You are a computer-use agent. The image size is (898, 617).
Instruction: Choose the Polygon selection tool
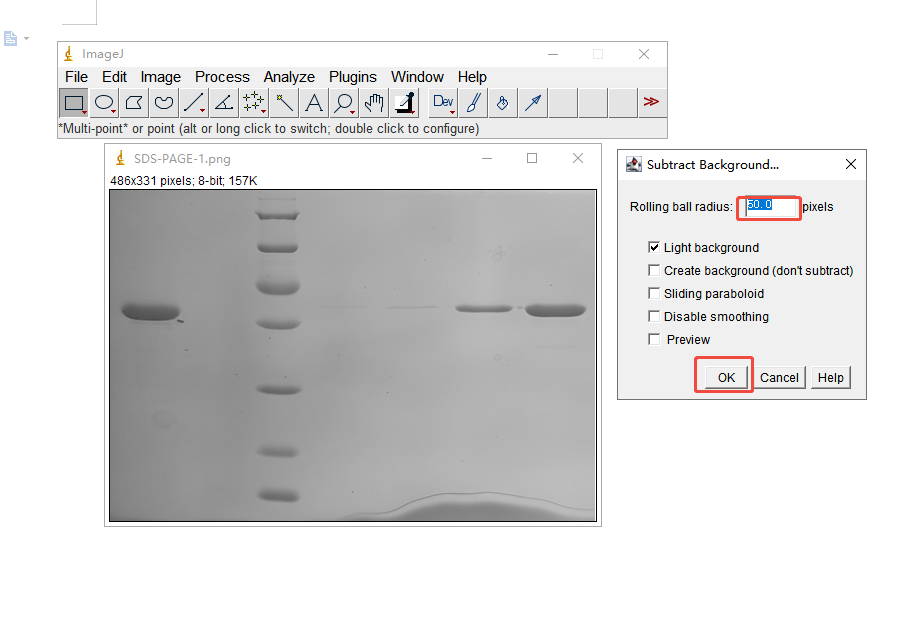click(134, 102)
